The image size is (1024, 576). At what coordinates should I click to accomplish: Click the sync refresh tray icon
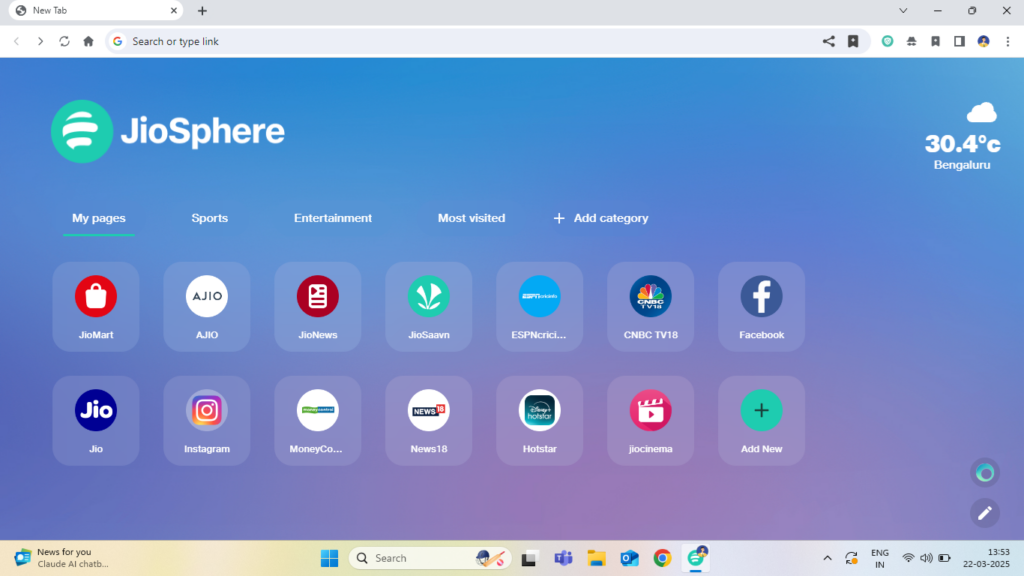[x=851, y=558]
